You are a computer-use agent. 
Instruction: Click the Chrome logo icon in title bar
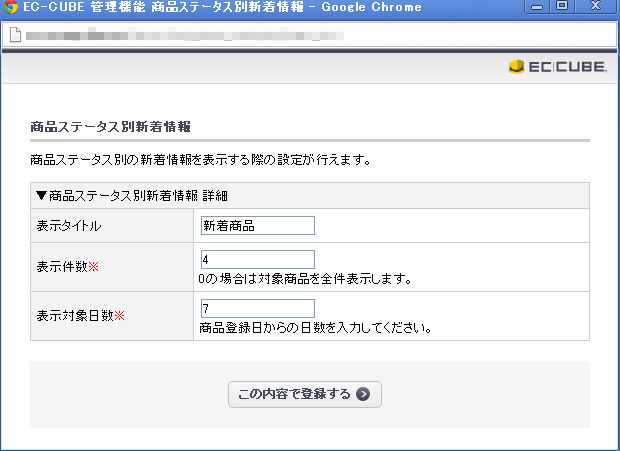click(11, 7)
